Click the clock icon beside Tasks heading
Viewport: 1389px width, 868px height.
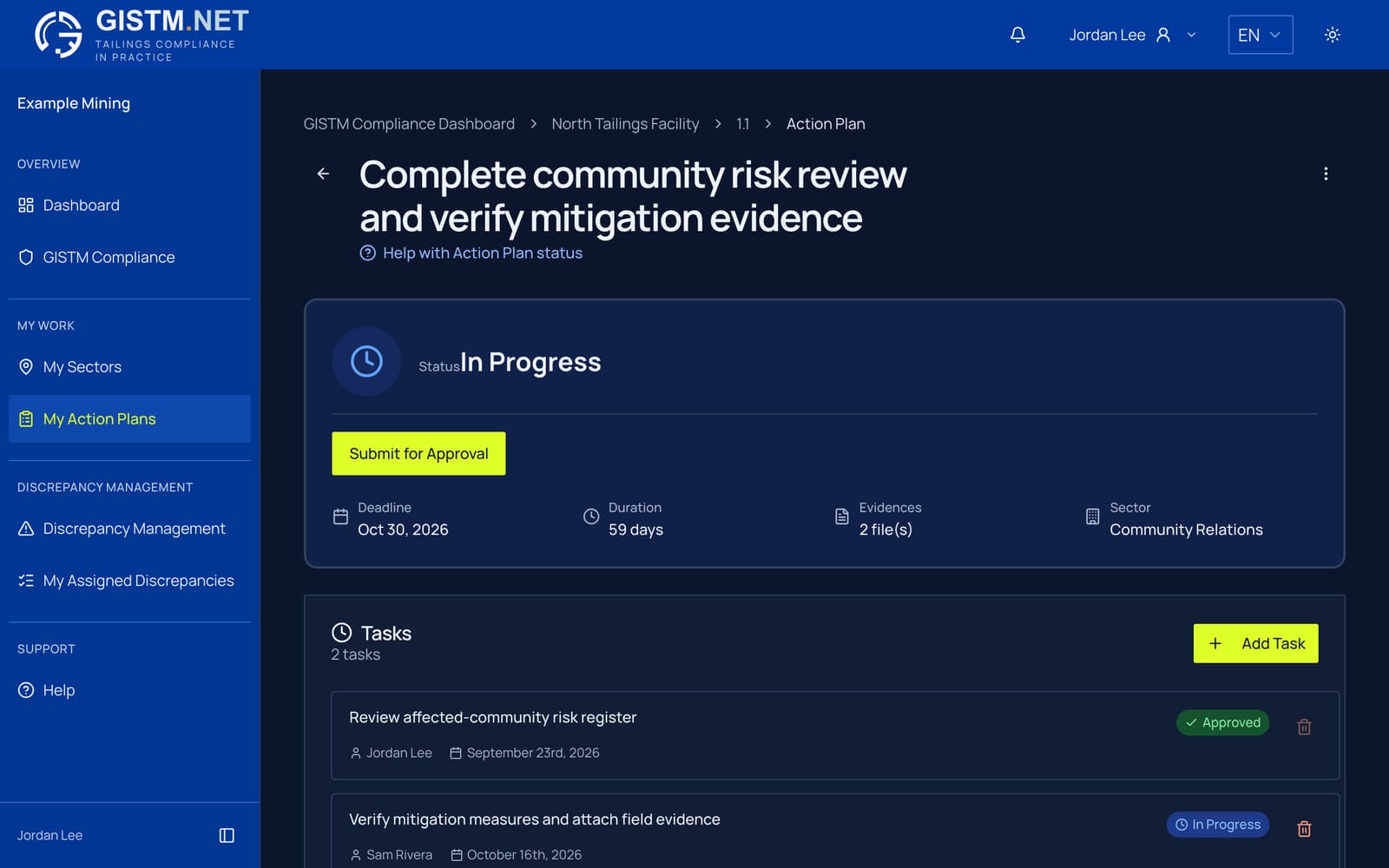[342, 633]
